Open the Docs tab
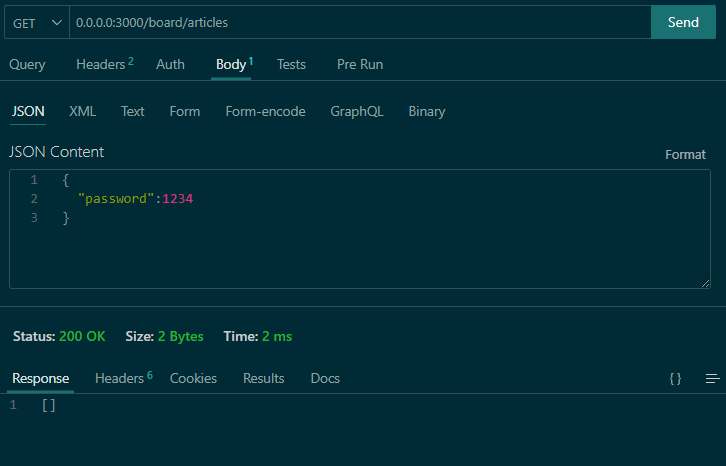726x466 pixels. (x=325, y=378)
